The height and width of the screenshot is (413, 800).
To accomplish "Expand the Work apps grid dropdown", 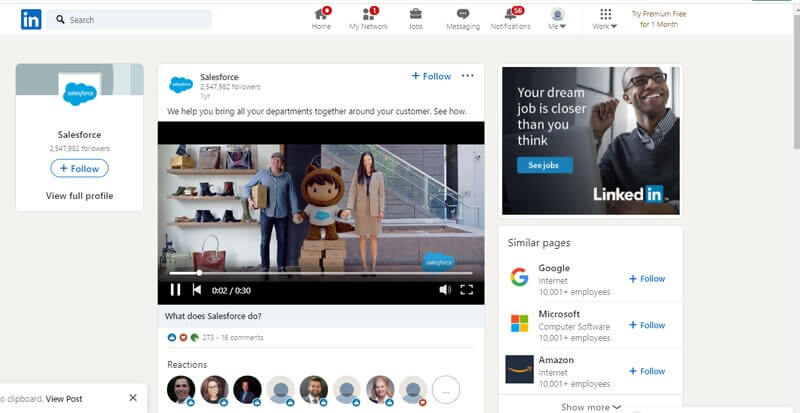I will [605, 19].
